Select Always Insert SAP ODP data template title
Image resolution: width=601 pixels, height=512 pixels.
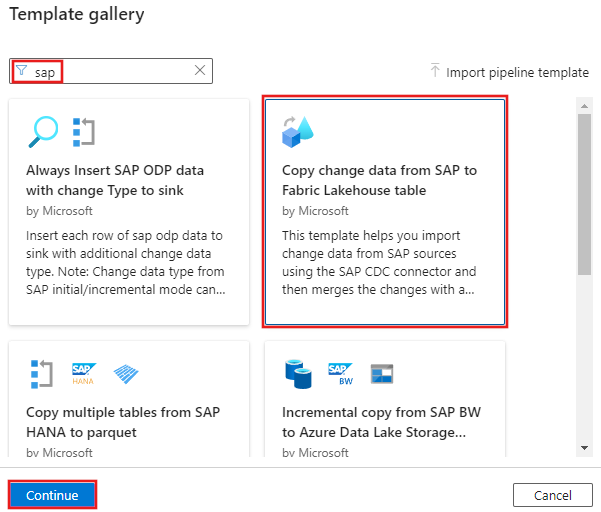115,180
